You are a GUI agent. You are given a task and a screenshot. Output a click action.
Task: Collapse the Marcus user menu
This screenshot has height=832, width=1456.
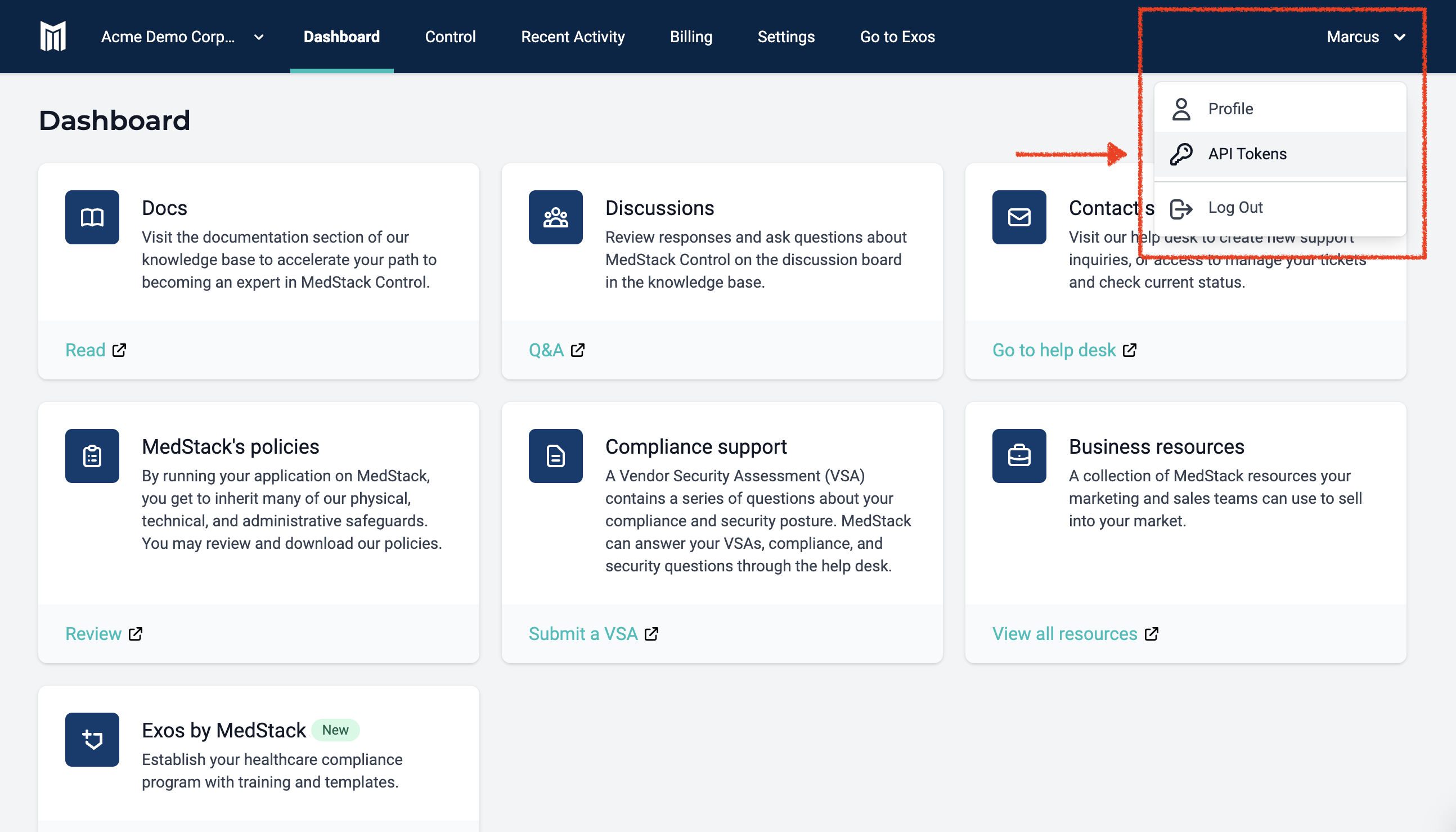[1366, 37]
